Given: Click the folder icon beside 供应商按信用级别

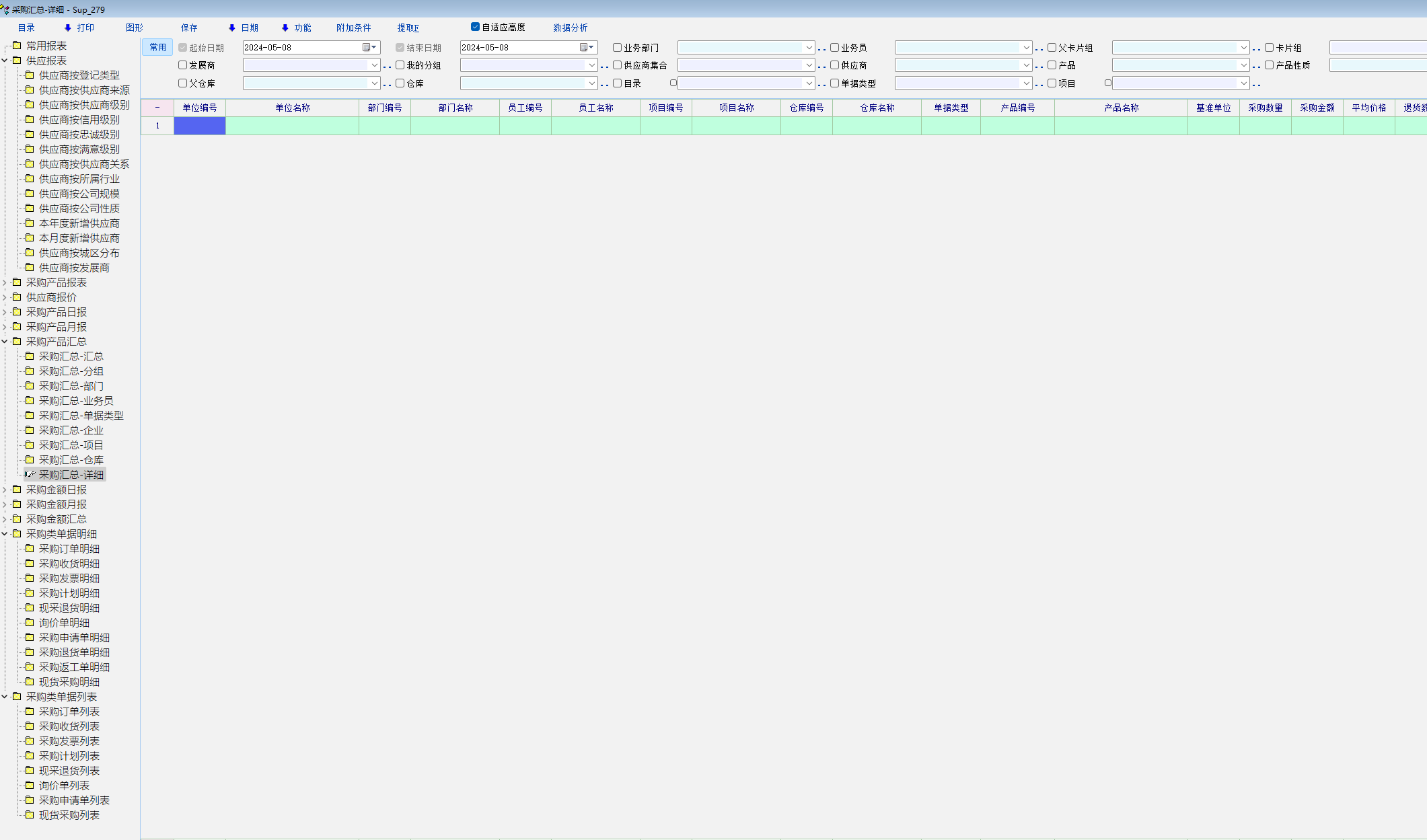Looking at the screenshot, I should click(30, 120).
